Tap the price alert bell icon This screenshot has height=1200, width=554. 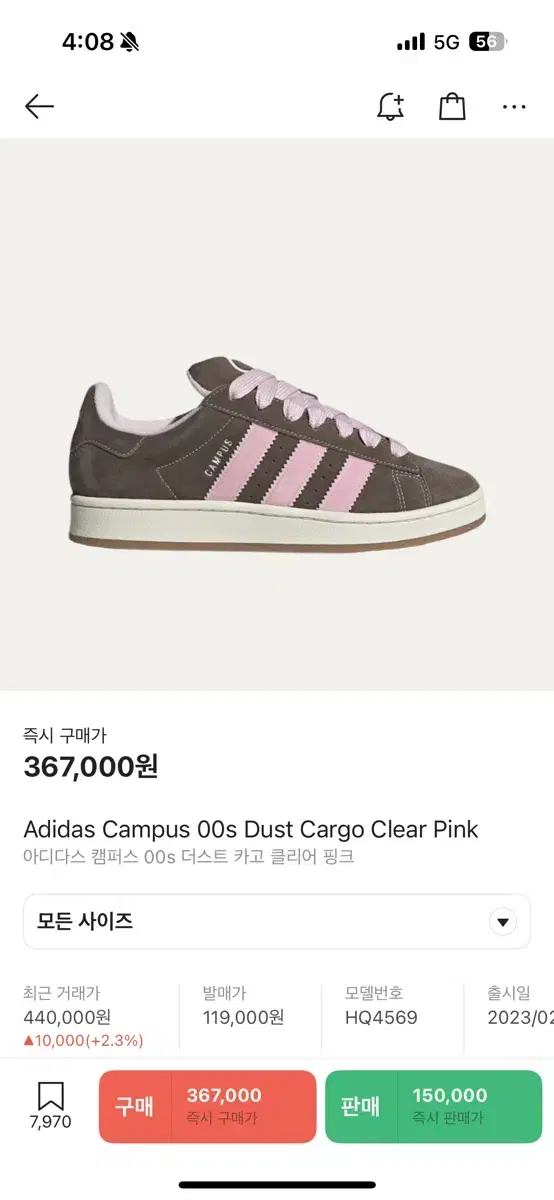pyautogui.click(x=390, y=106)
